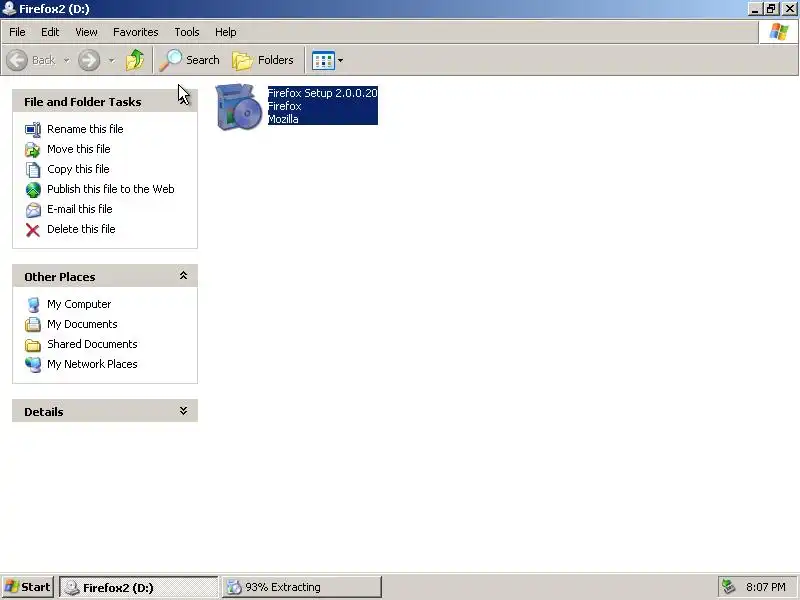Open My Computer link
This screenshot has width=800, height=600.
click(x=79, y=304)
